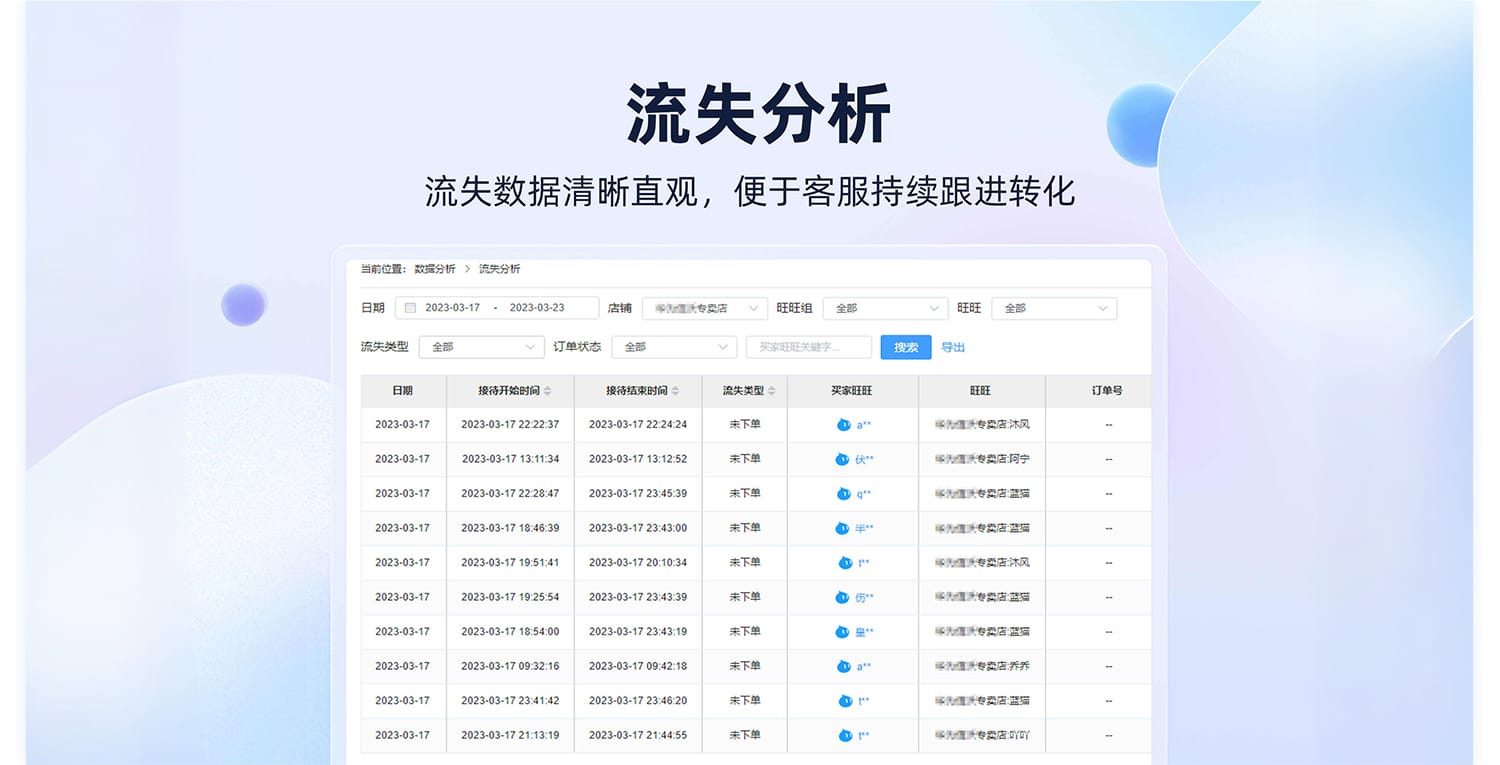The width and height of the screenshot is (1500, 765).
Task: Click the 导出 export link
Action: [953, 347]
